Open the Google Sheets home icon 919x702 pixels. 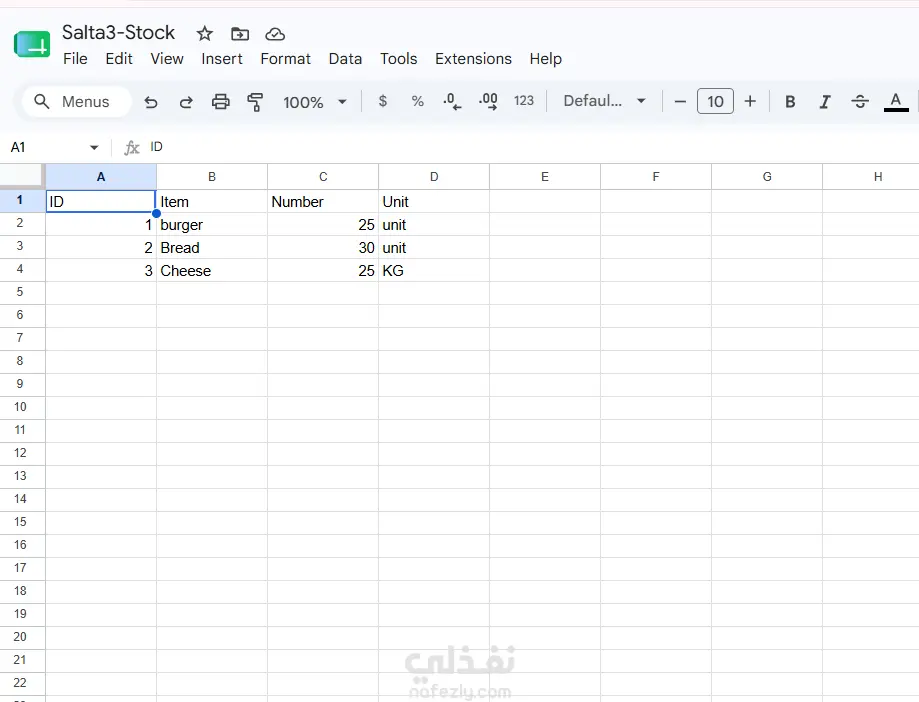32,45
